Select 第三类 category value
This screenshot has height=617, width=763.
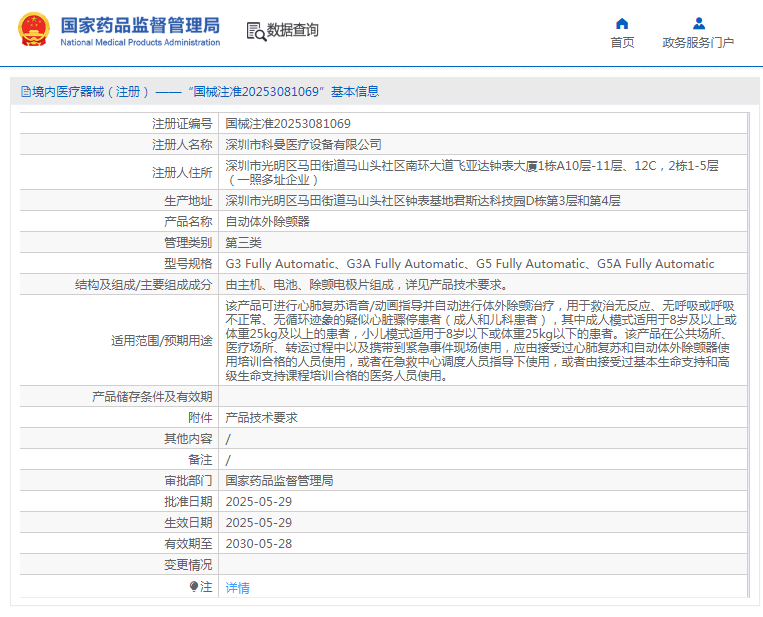click(x=243, y=242)
